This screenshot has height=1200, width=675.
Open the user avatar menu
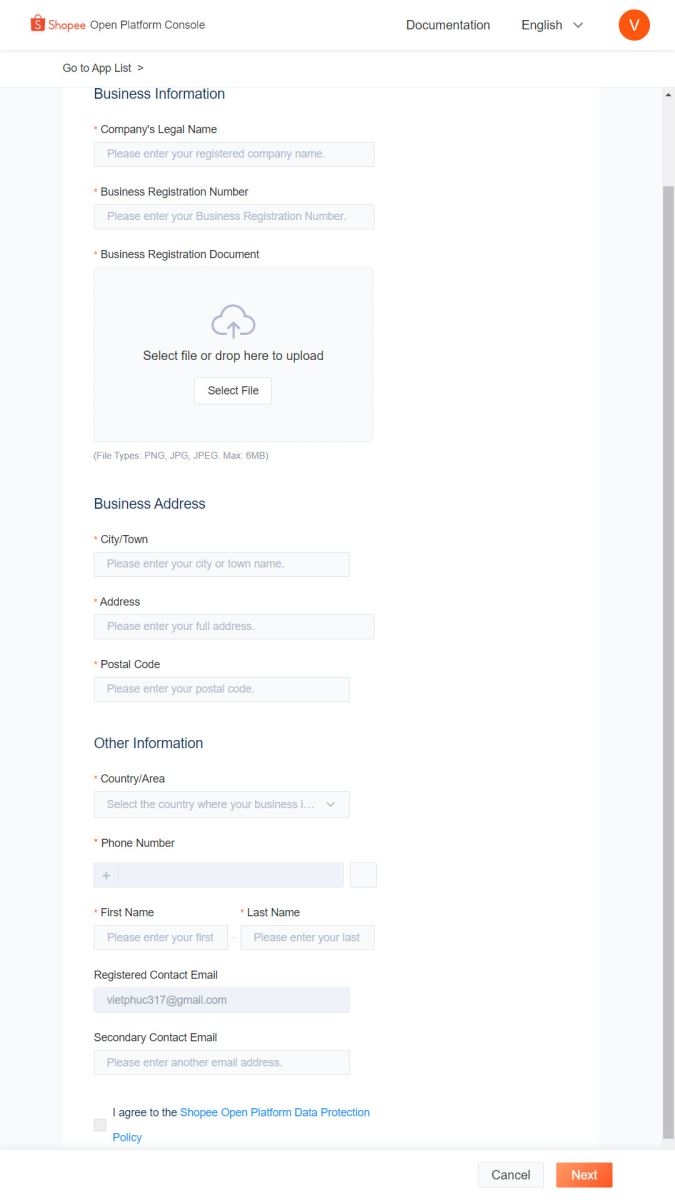[x=634, y=25]
